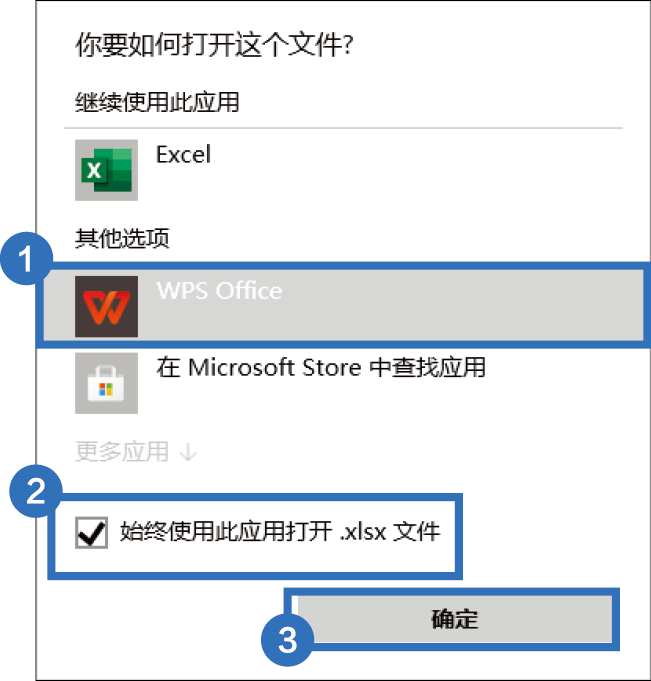The width and height of the screenshot is (651, 681).
Task: Confirm with the 确定 button
Action: coord(454,619)
